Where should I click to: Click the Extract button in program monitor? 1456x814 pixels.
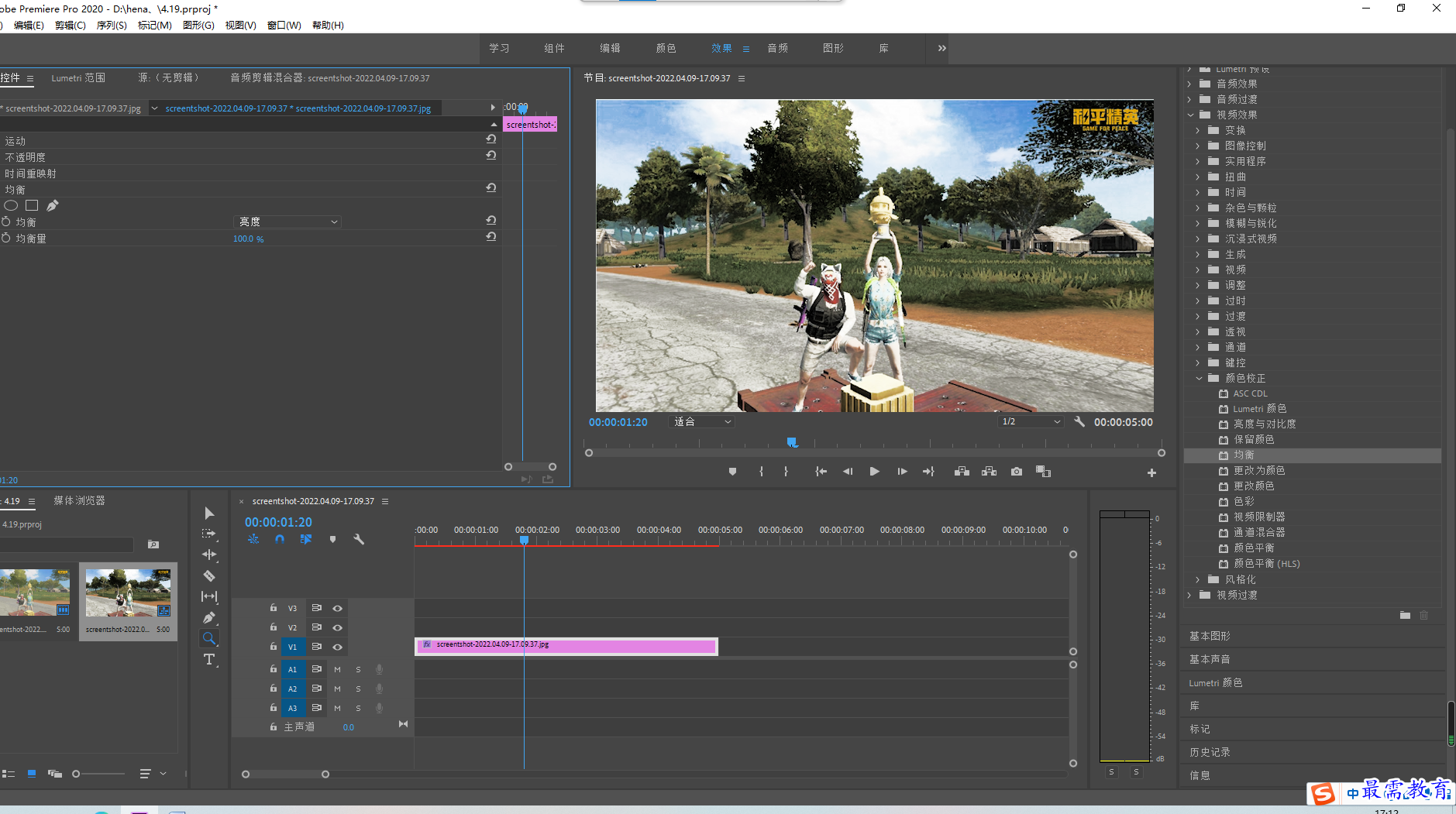point(989,472)
